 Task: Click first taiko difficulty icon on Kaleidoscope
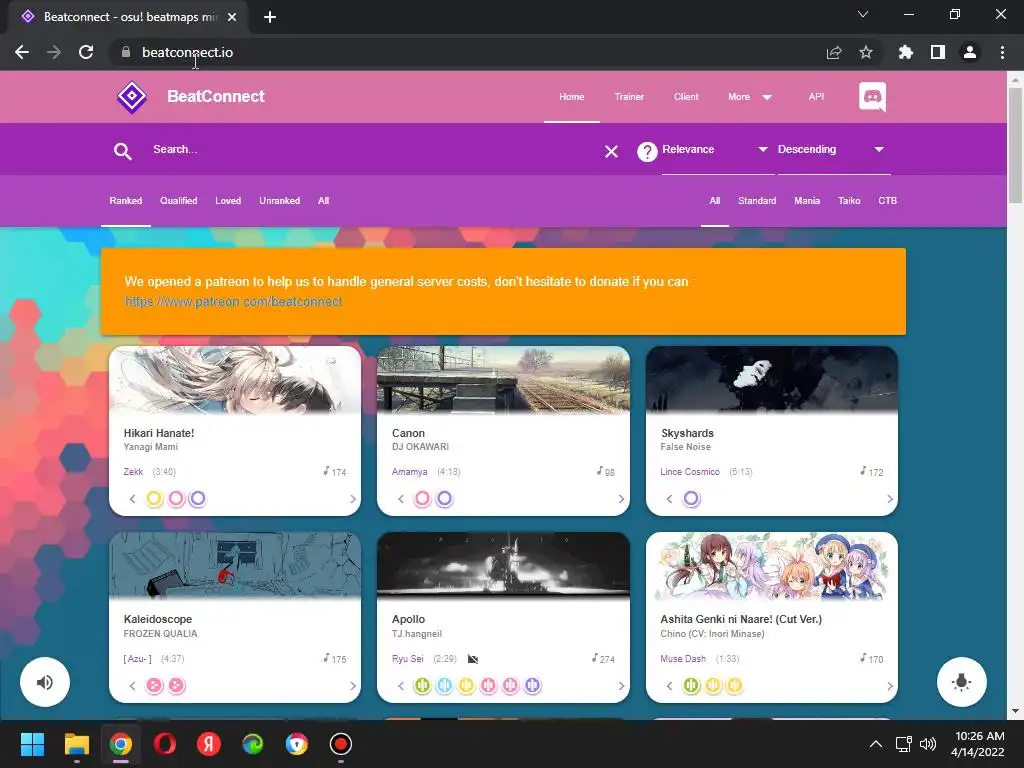154,686
